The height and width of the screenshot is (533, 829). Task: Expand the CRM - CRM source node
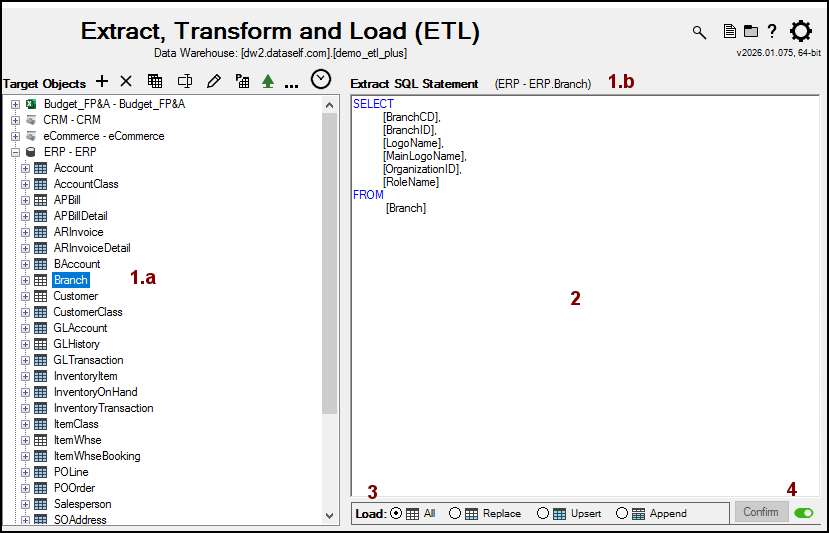coord(15,120)
